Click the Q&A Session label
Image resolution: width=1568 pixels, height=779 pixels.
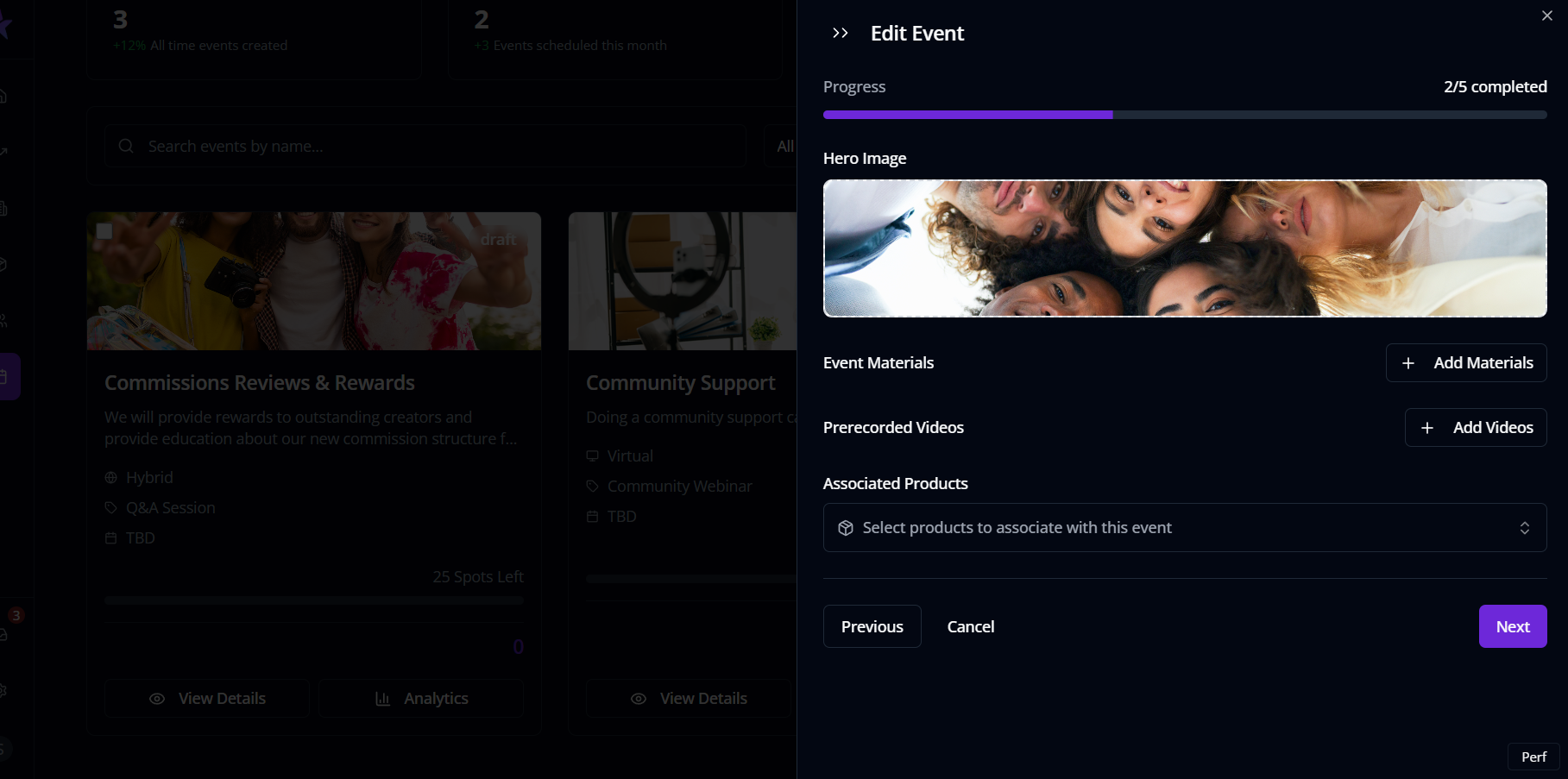pyautogui.click(x=171, y=508)
